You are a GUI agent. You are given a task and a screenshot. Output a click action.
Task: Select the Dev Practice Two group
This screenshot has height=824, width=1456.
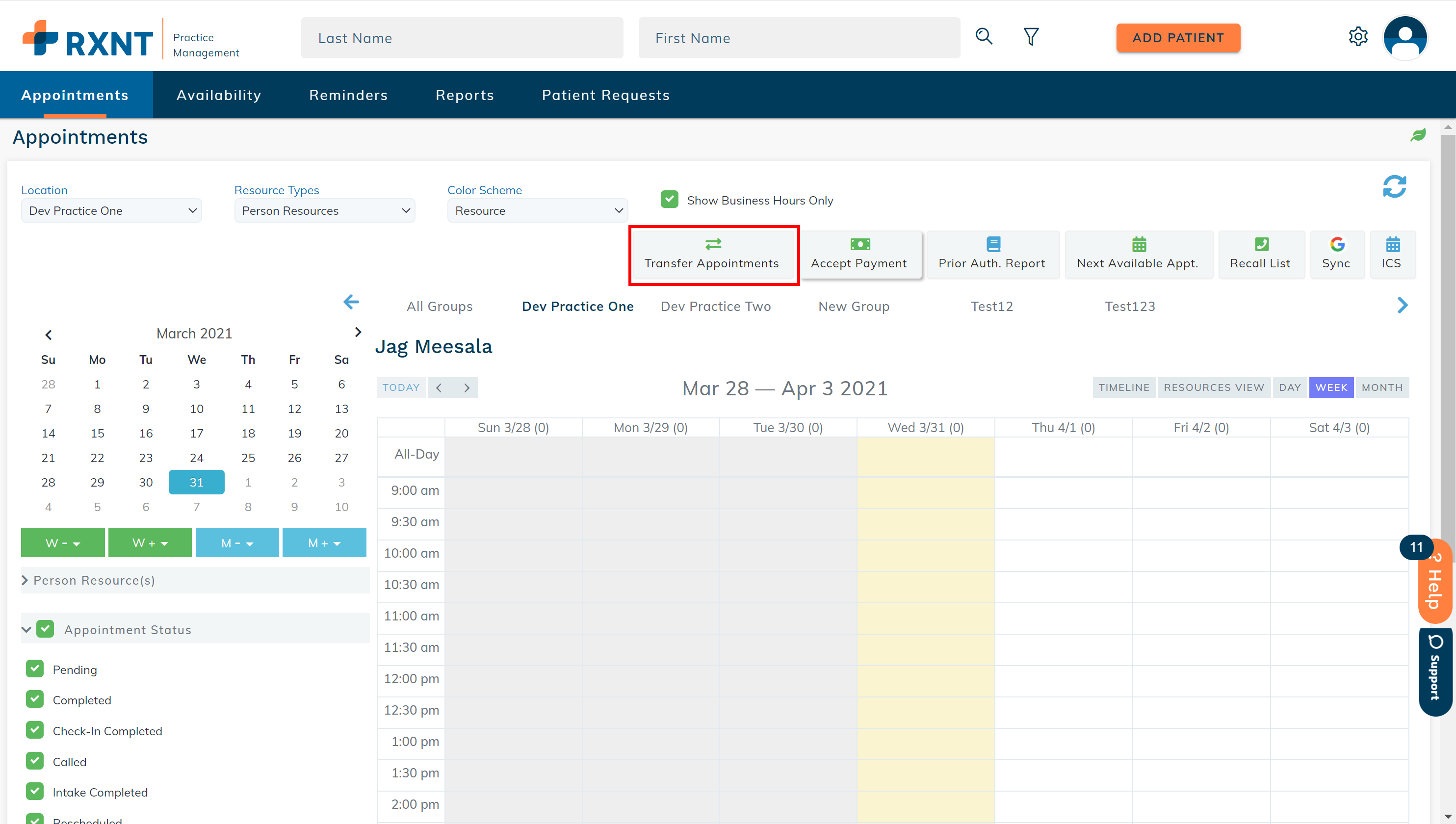716,306
